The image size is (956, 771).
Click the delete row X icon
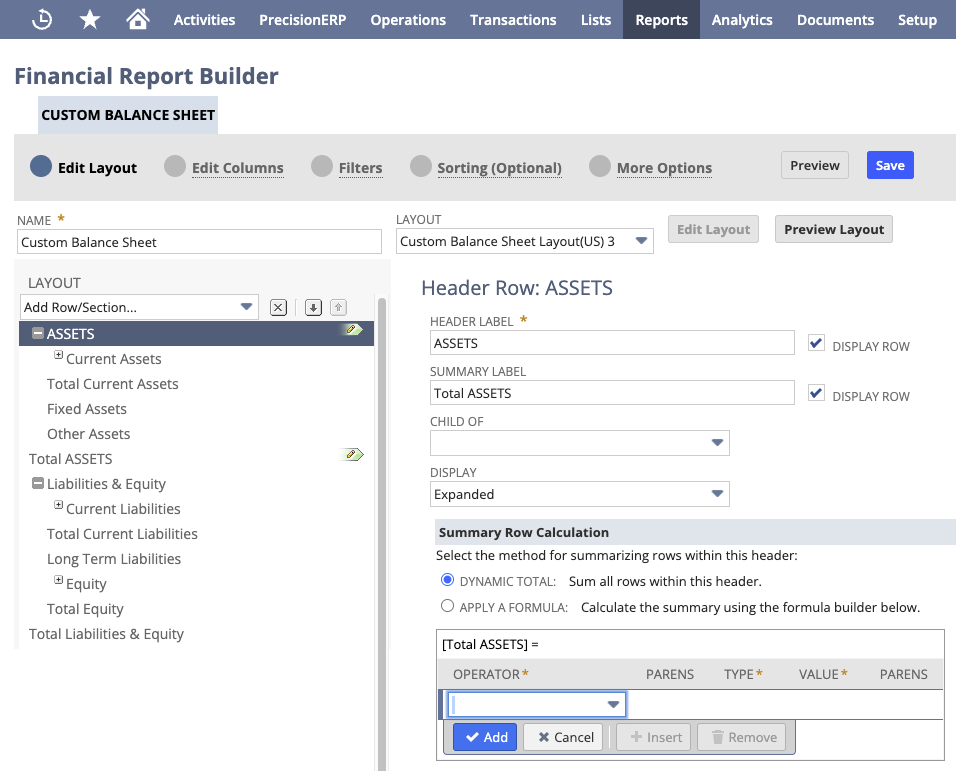coord(279,307)
